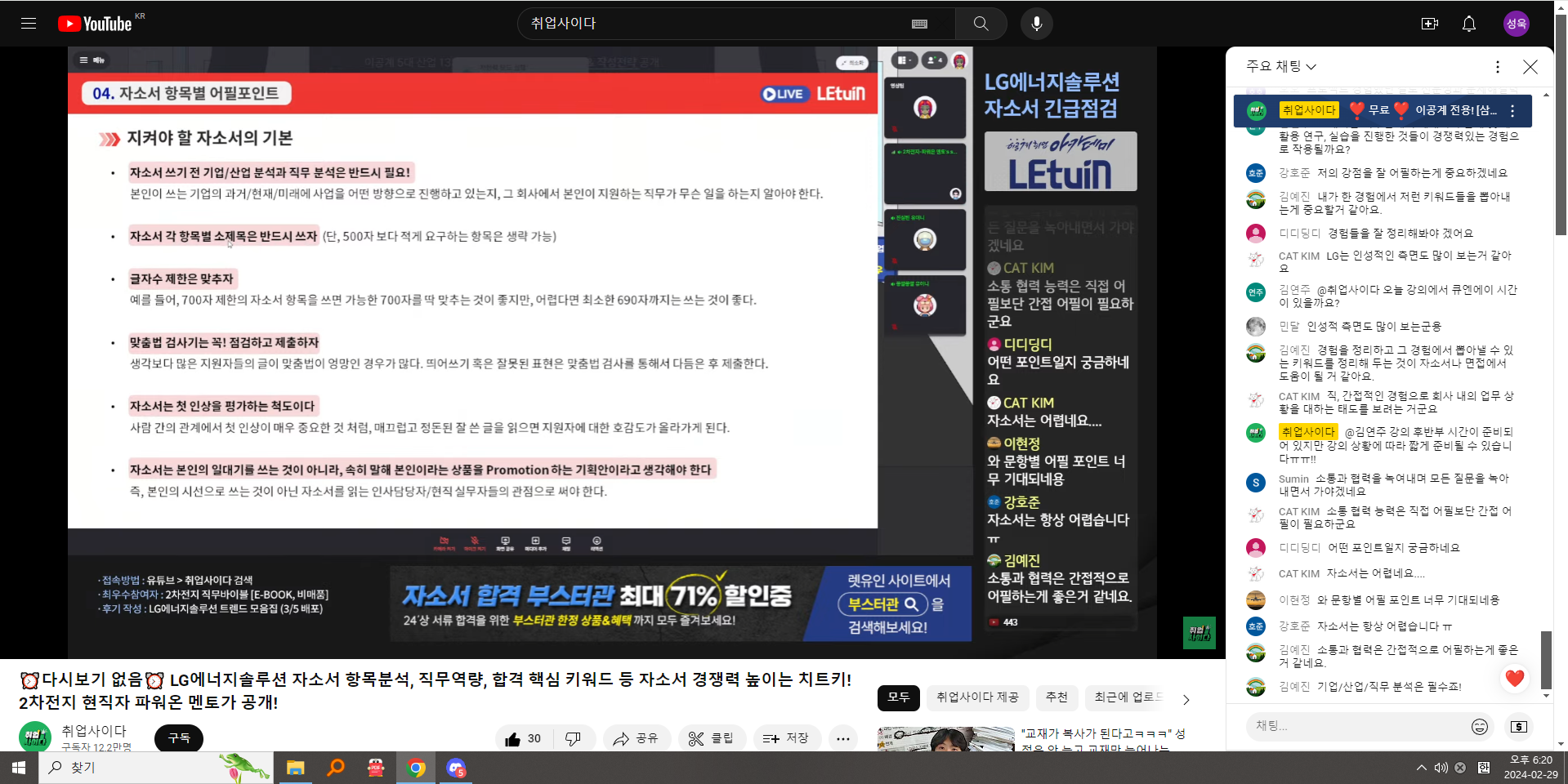Image resolution: width=1568 pixels, height=784 pixels.
Task: Open File Explorer from the taskbar
Action: pyautogui.click(x=295, y=768)
